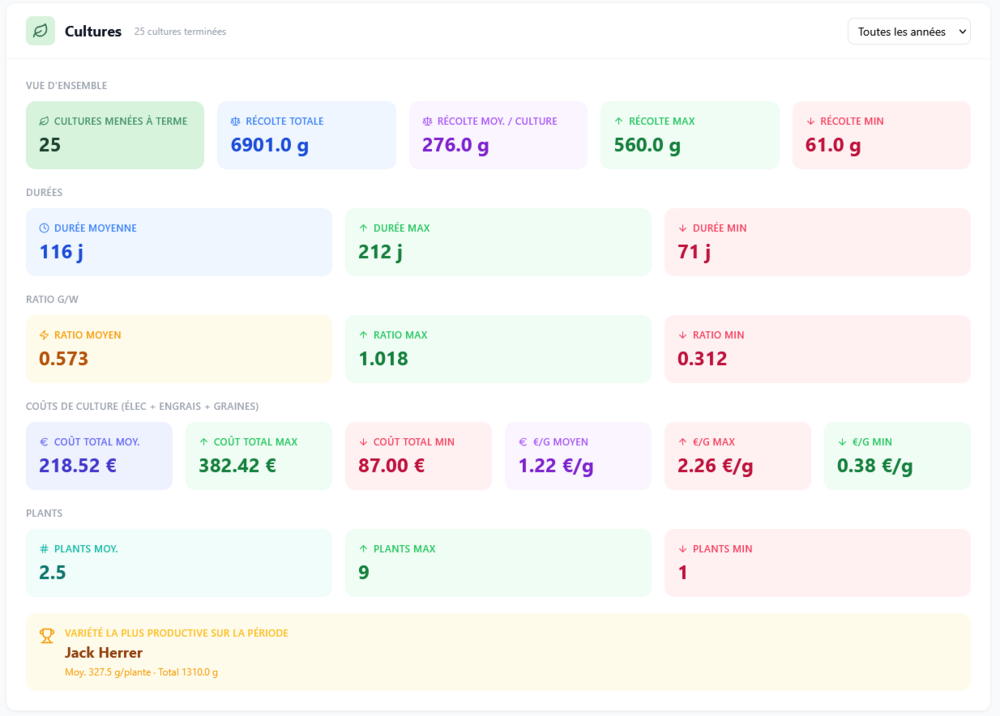Select the Cultures menées à terme card

(x=115, y=135)
